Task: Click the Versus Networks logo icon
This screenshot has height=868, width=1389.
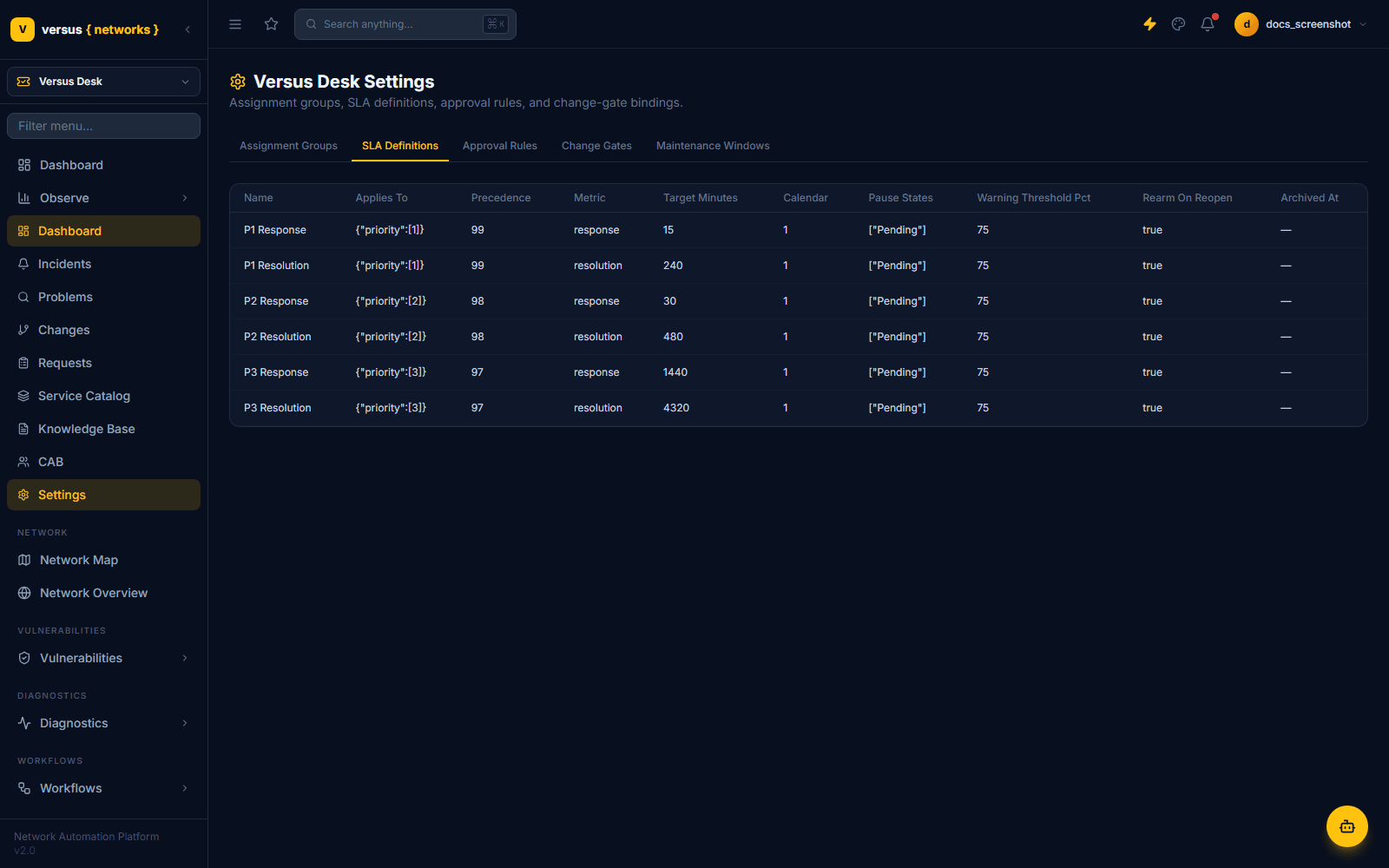Action: click(x=23, y=30)
